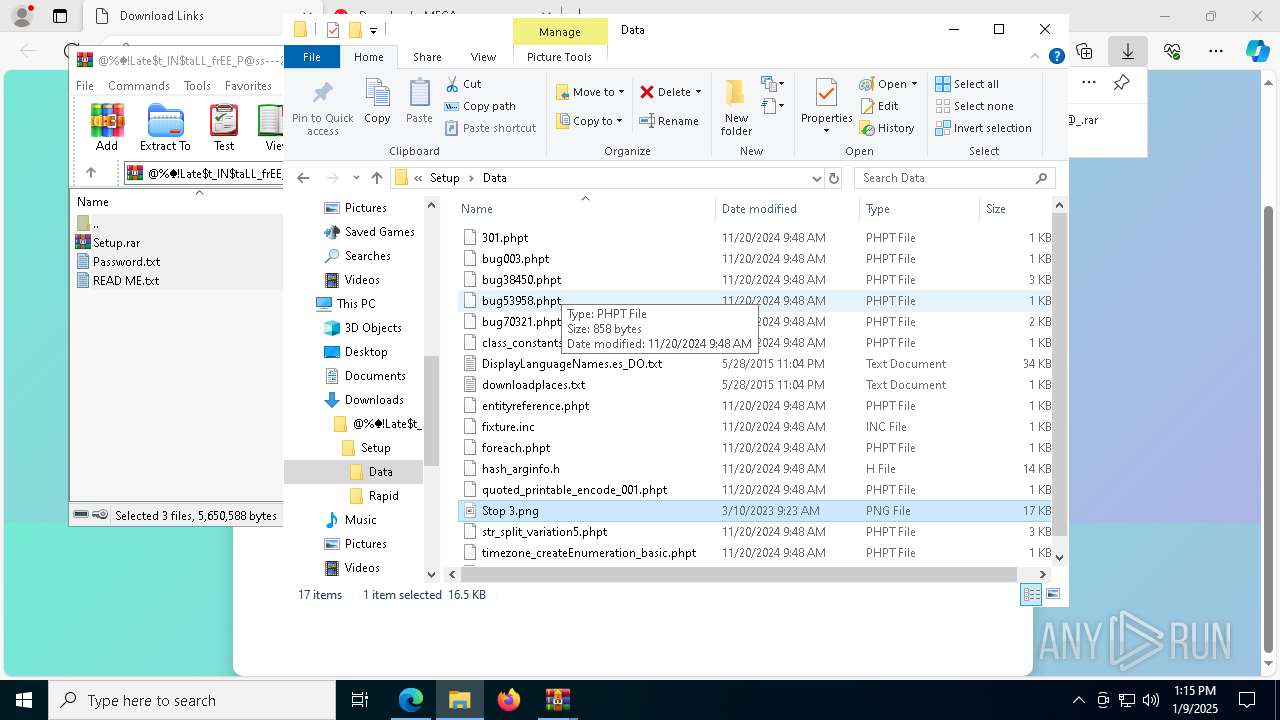
Task: Navigate back in Explorer
Action: coord(303,178)
